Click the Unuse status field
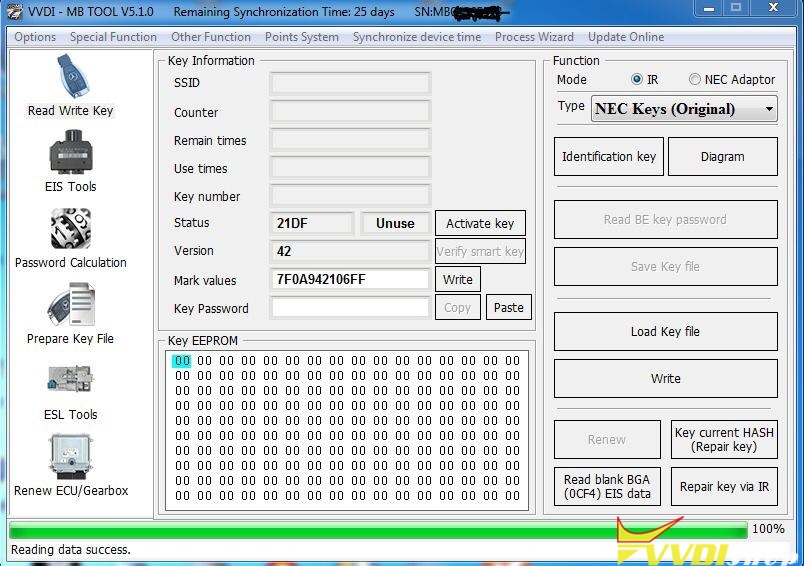 pyautogui.click(x=395, y=224)
